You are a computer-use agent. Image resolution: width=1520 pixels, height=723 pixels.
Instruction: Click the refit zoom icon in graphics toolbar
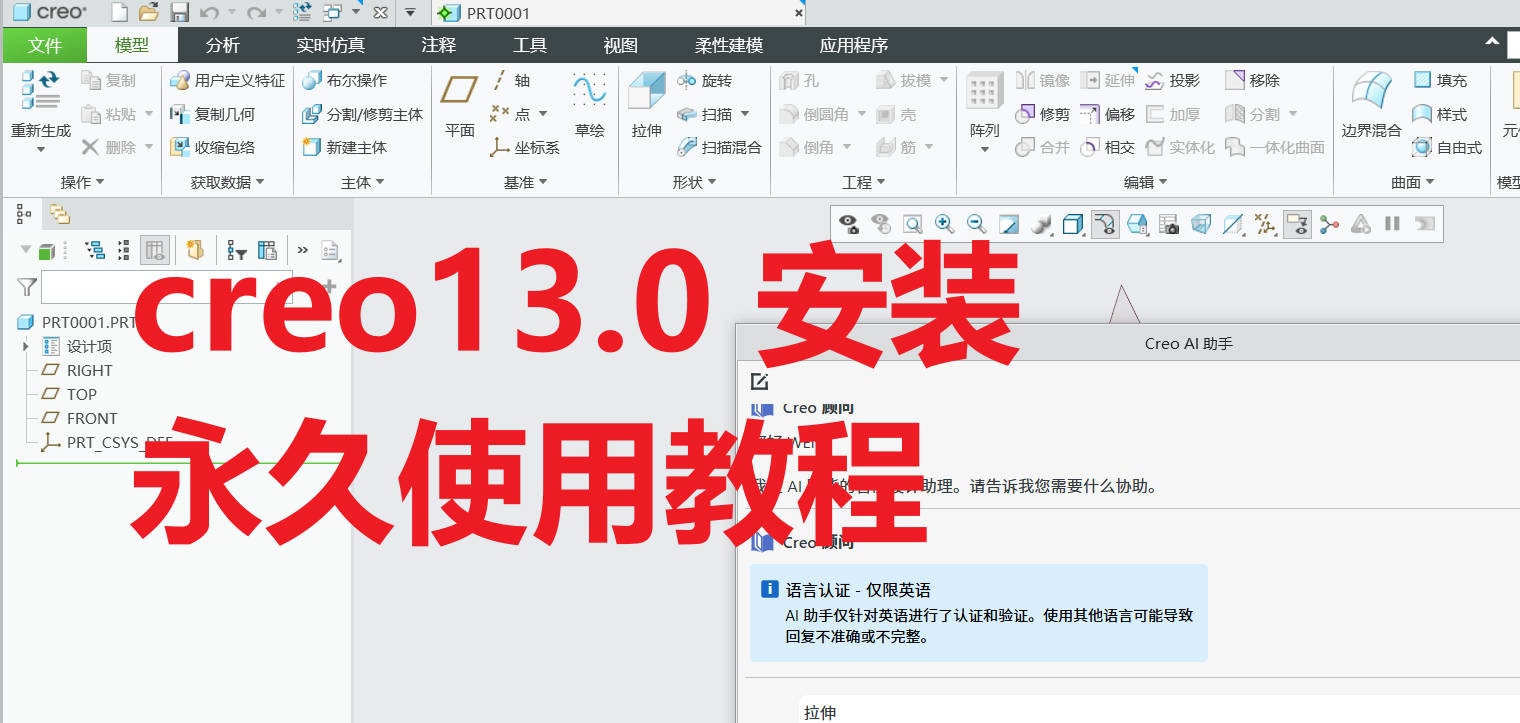(x=912, y=224)
